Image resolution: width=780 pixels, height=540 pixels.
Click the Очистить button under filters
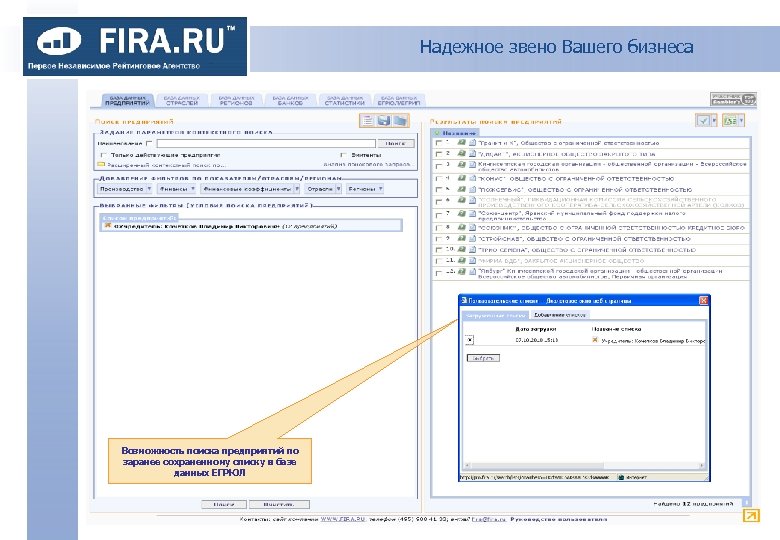point(279,504)
